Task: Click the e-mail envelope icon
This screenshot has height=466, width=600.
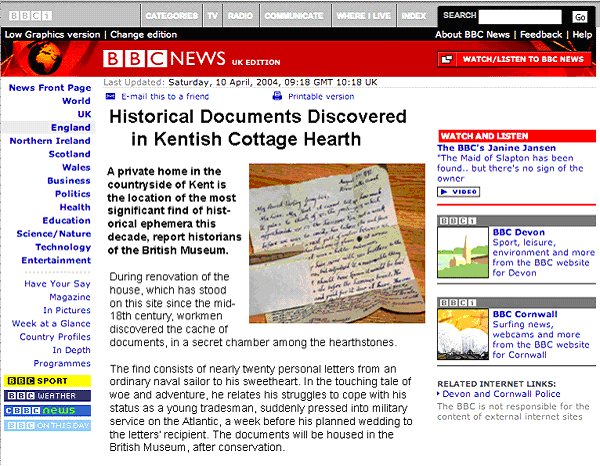Action: pyautogui.click(x=110, y=96)
